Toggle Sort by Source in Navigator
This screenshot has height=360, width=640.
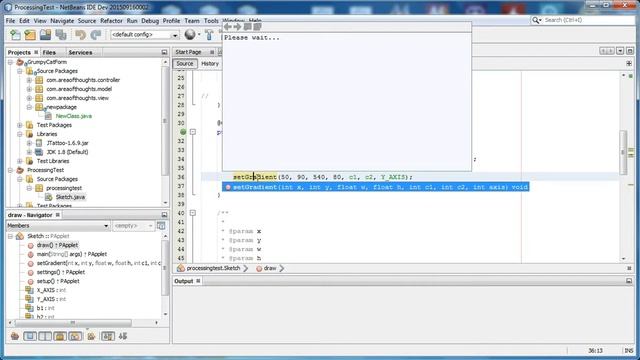coord(123,336)
